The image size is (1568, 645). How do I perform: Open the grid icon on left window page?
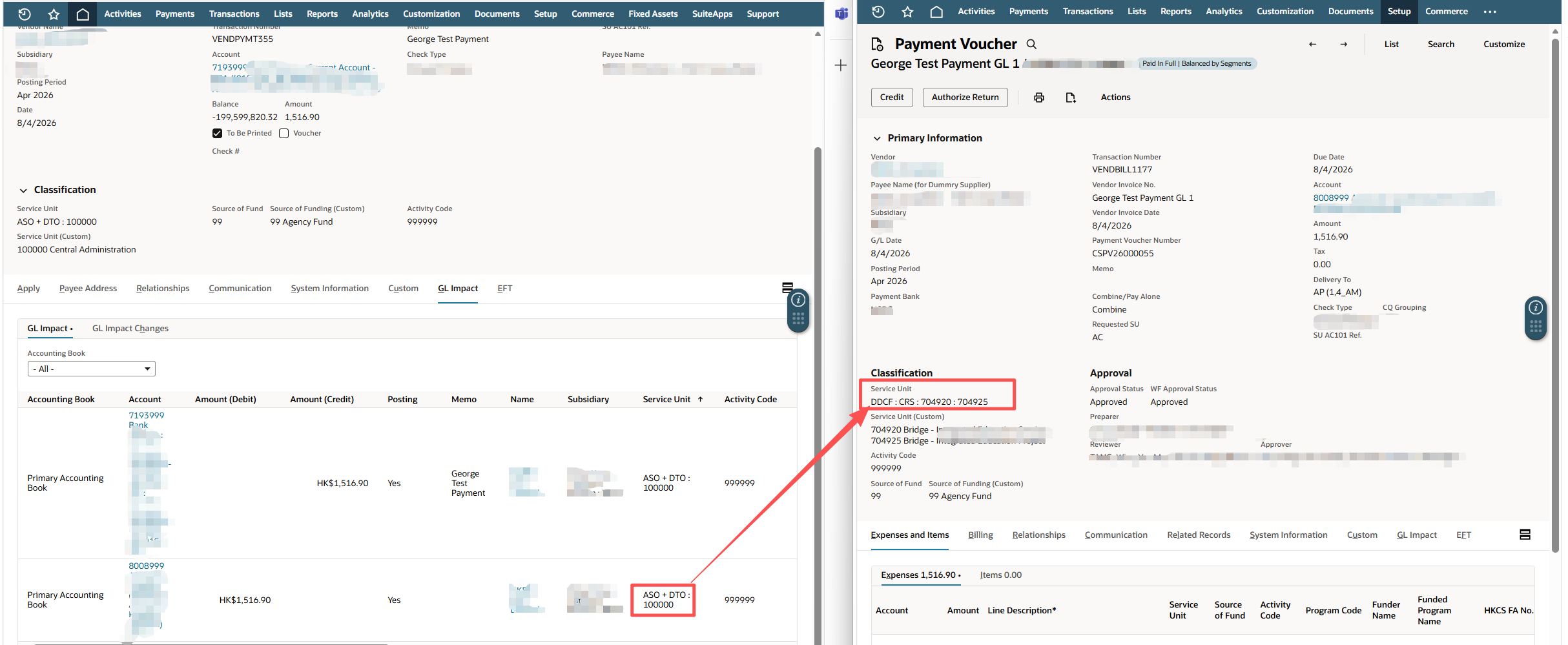click(x=798, y=318)
